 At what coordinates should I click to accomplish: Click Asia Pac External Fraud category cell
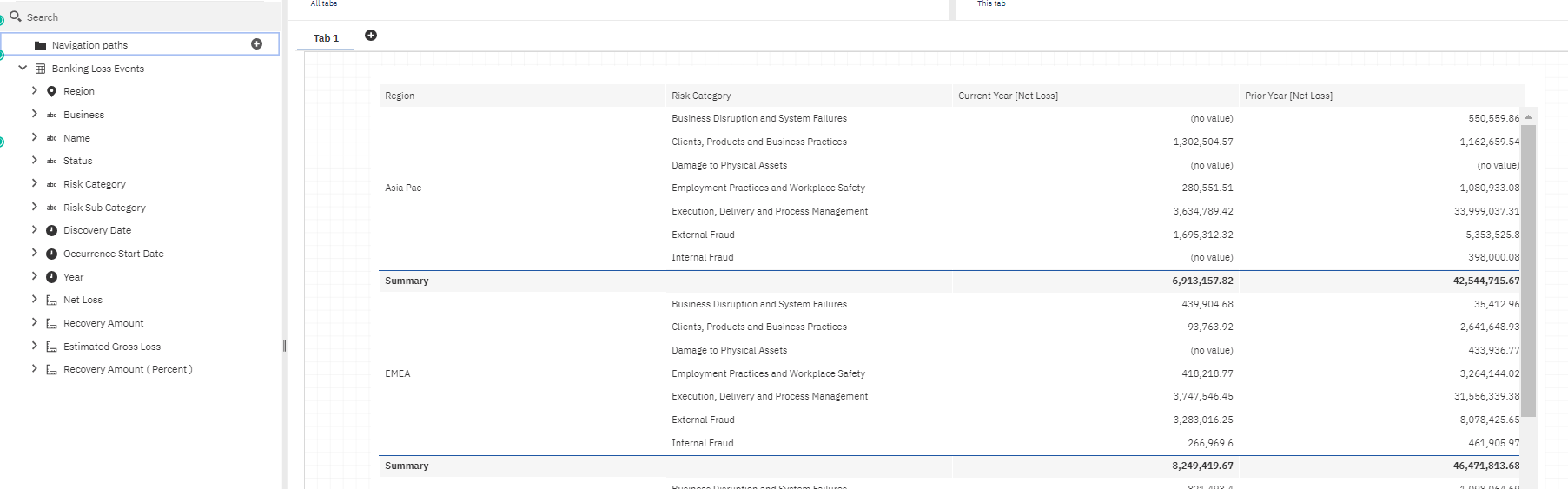point(703,235)
